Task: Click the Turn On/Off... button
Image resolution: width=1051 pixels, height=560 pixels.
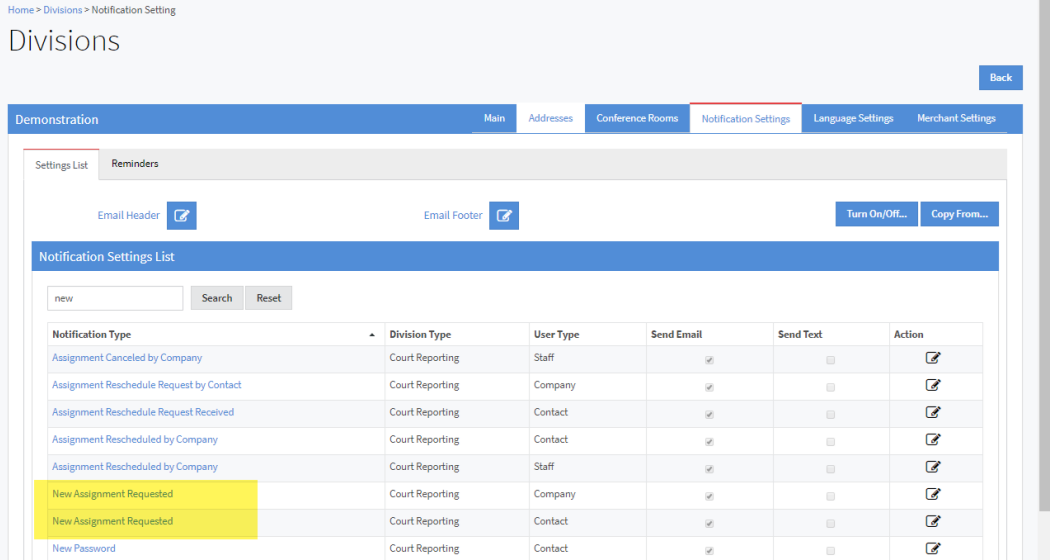Action: 876,214
